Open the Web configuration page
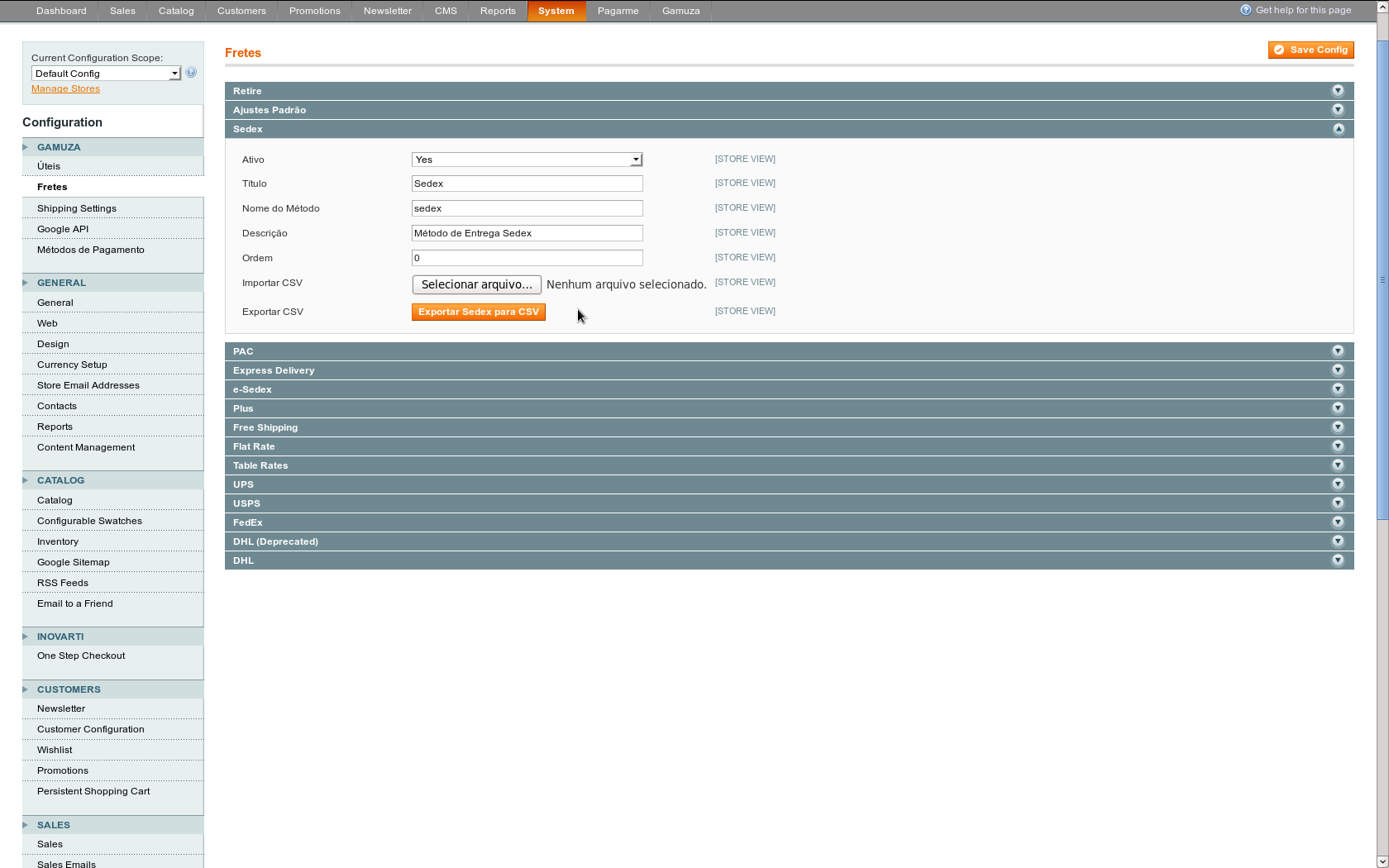 coord(112,323)
